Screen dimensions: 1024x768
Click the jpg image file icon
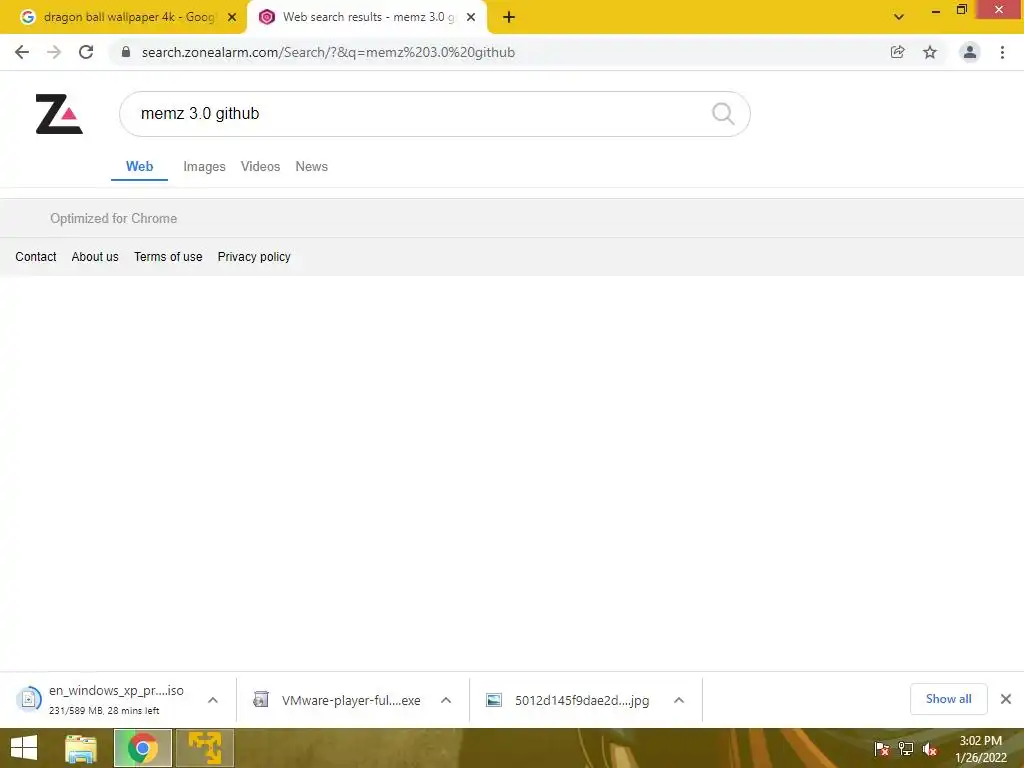point(494,700)
